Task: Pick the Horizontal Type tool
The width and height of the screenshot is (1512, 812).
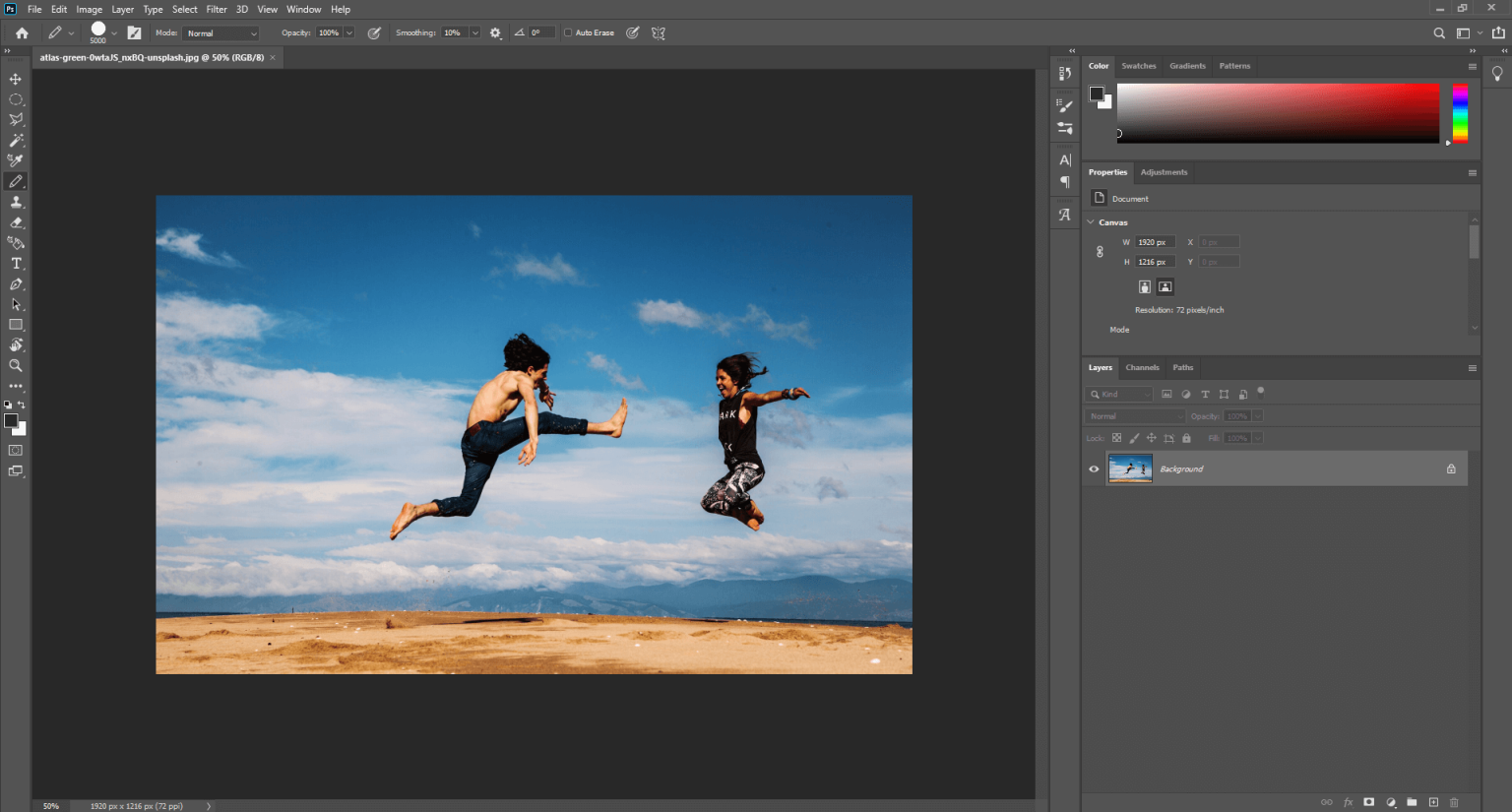Action: [15, 263]
